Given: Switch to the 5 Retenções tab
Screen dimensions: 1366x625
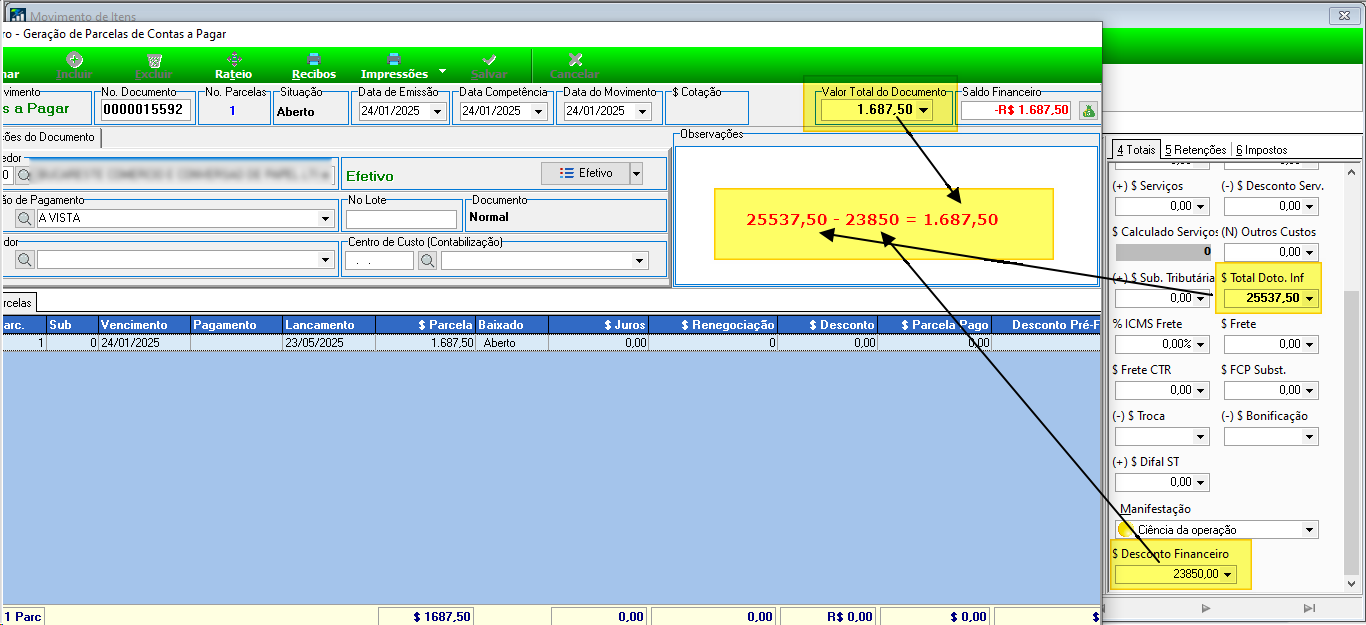Looking at the screenshot, I should pyautogui.click(x=1195, y=150).
